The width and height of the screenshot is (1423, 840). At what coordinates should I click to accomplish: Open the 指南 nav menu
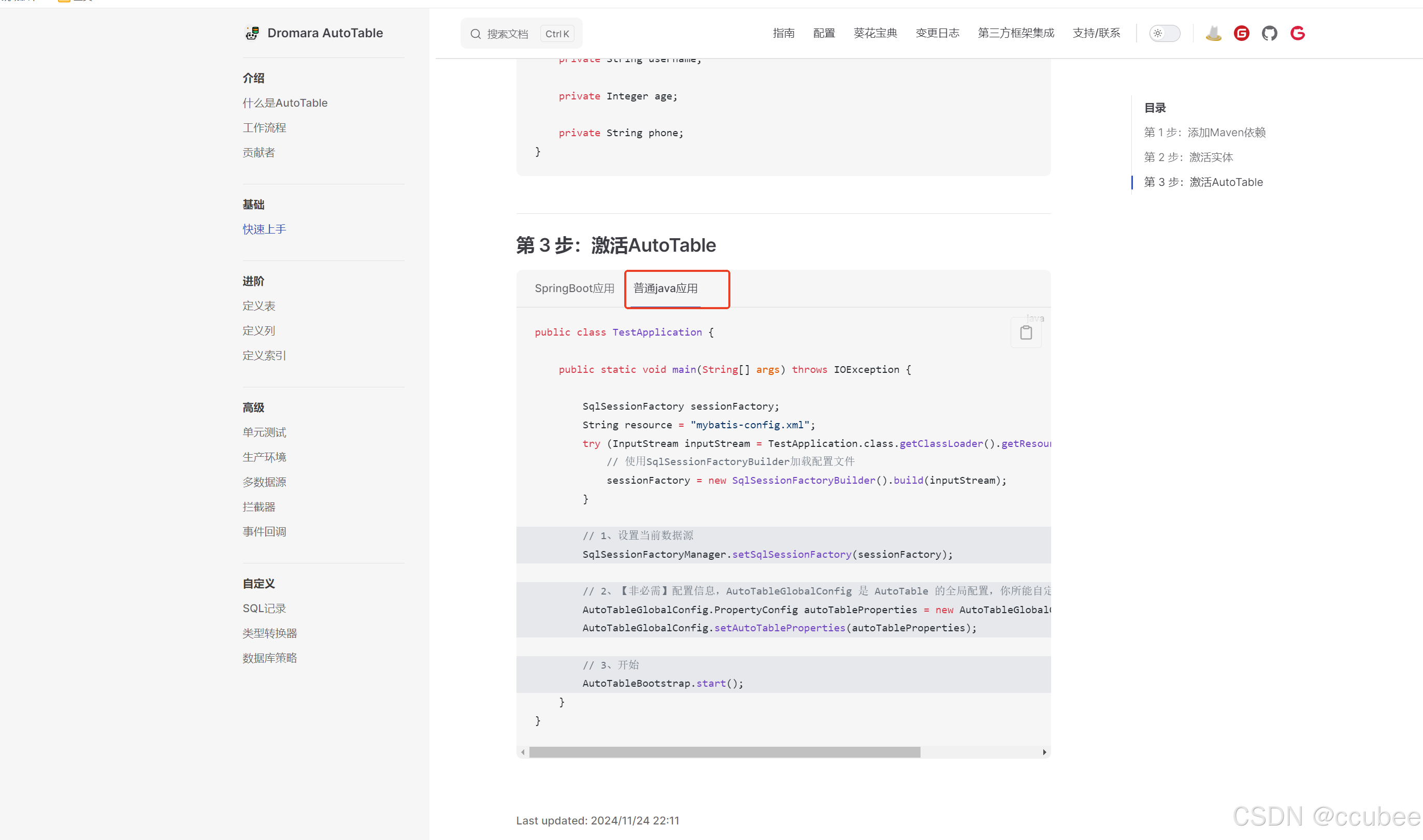(x=783, y=33)
